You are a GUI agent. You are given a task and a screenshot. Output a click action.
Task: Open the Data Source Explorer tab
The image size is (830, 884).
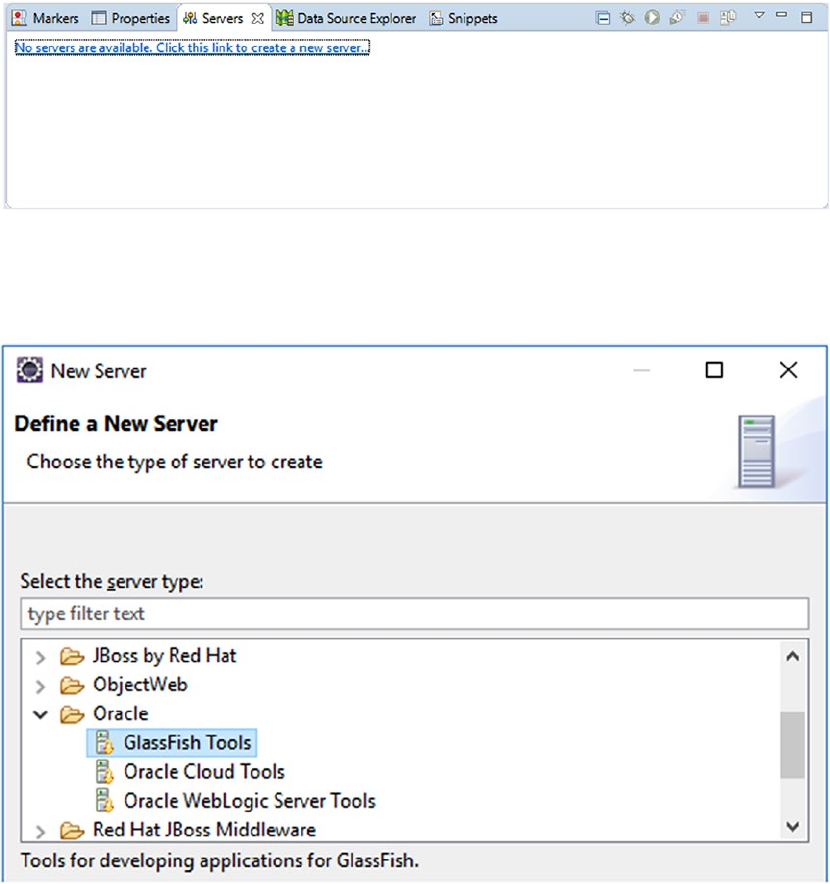pos(346,18)
